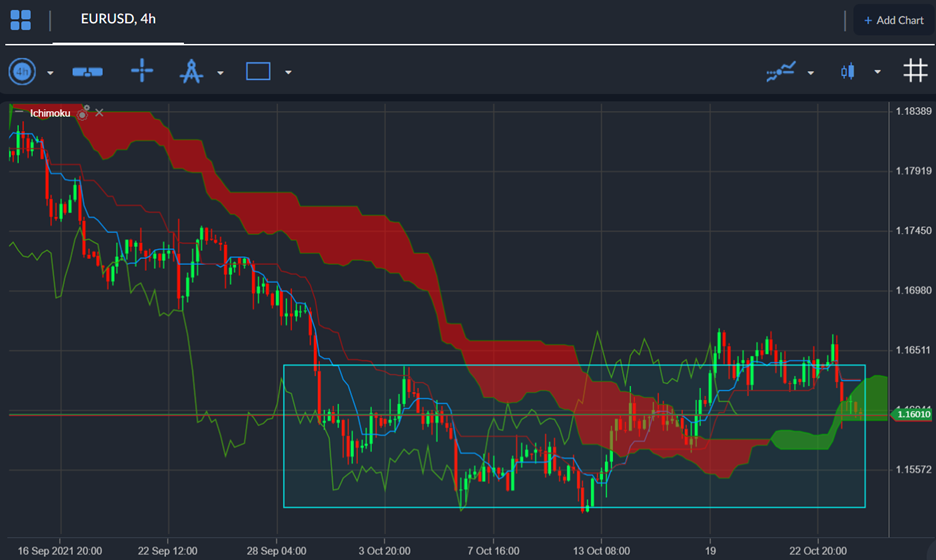This screenshot has width=936, height=560.
Task: Click the 1.17450 price axis label
Action: tap(913, 230)
